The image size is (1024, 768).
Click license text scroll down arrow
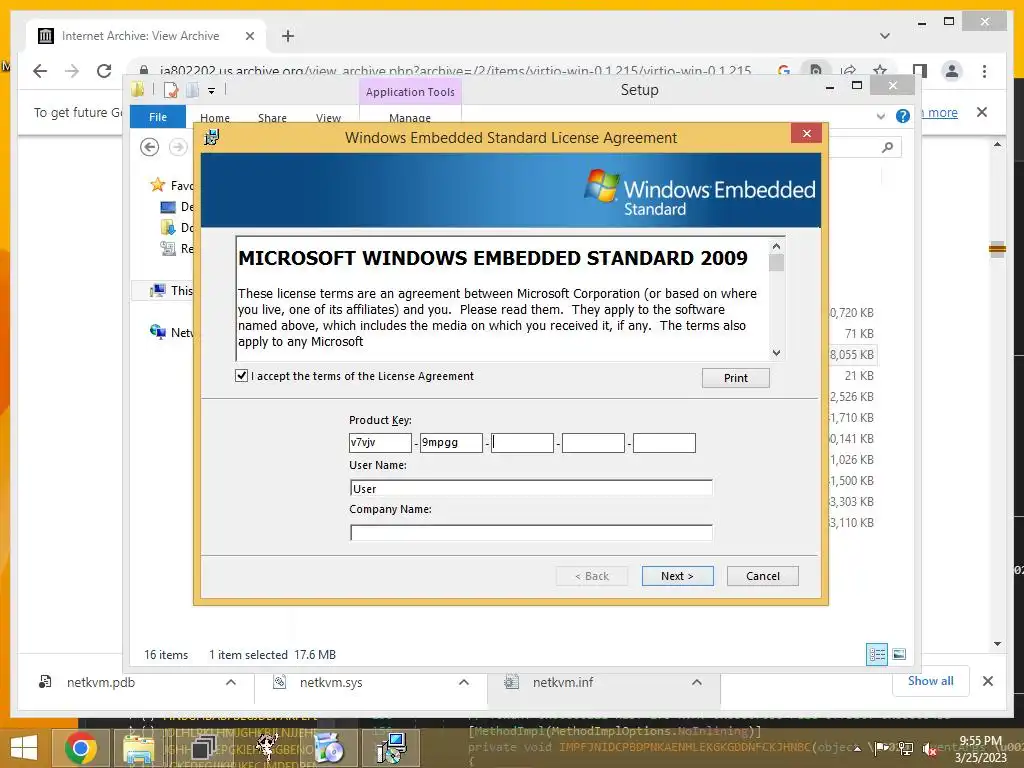click(x=776, y=353)
